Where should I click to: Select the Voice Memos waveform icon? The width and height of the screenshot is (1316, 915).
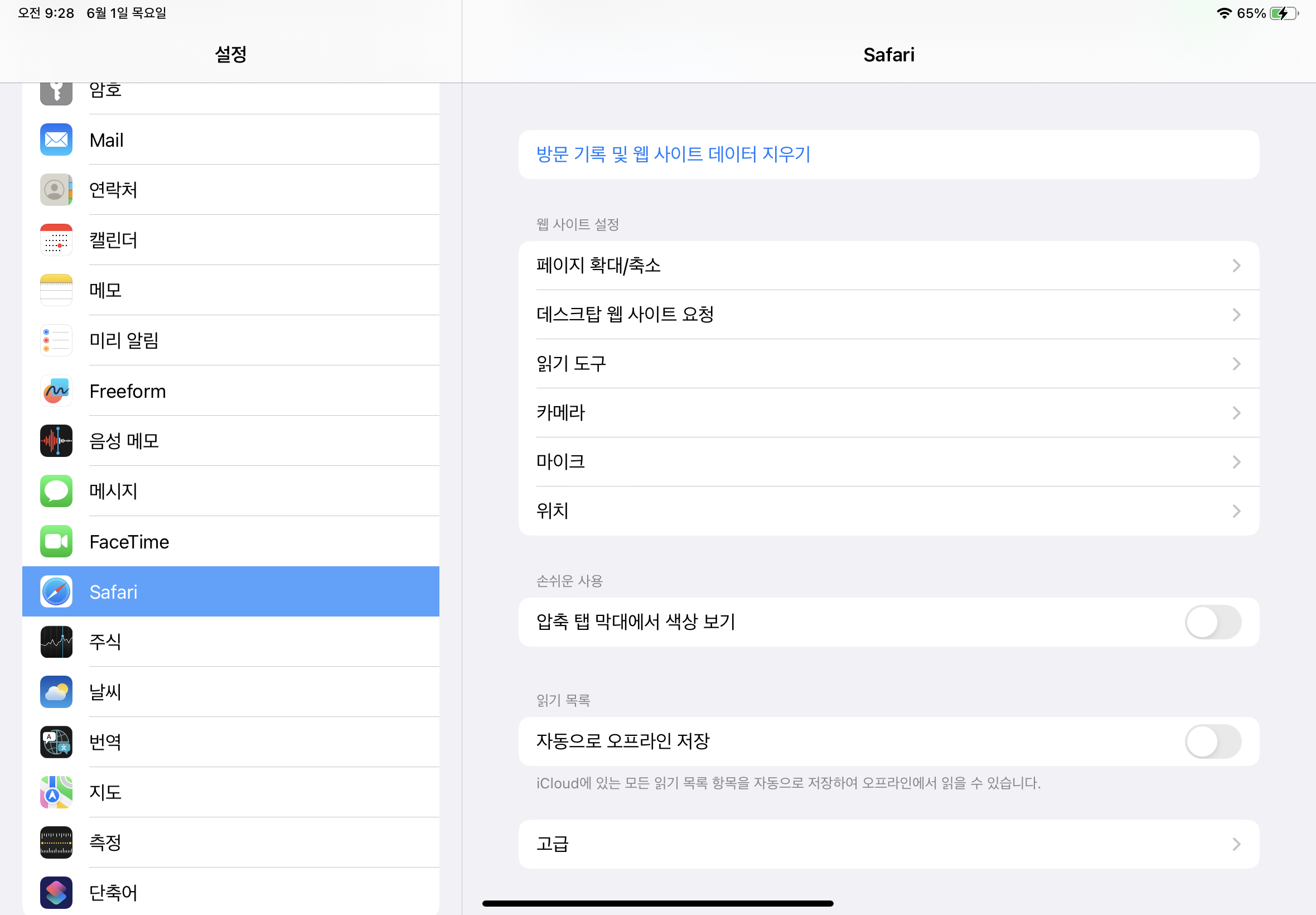point(56,441)
